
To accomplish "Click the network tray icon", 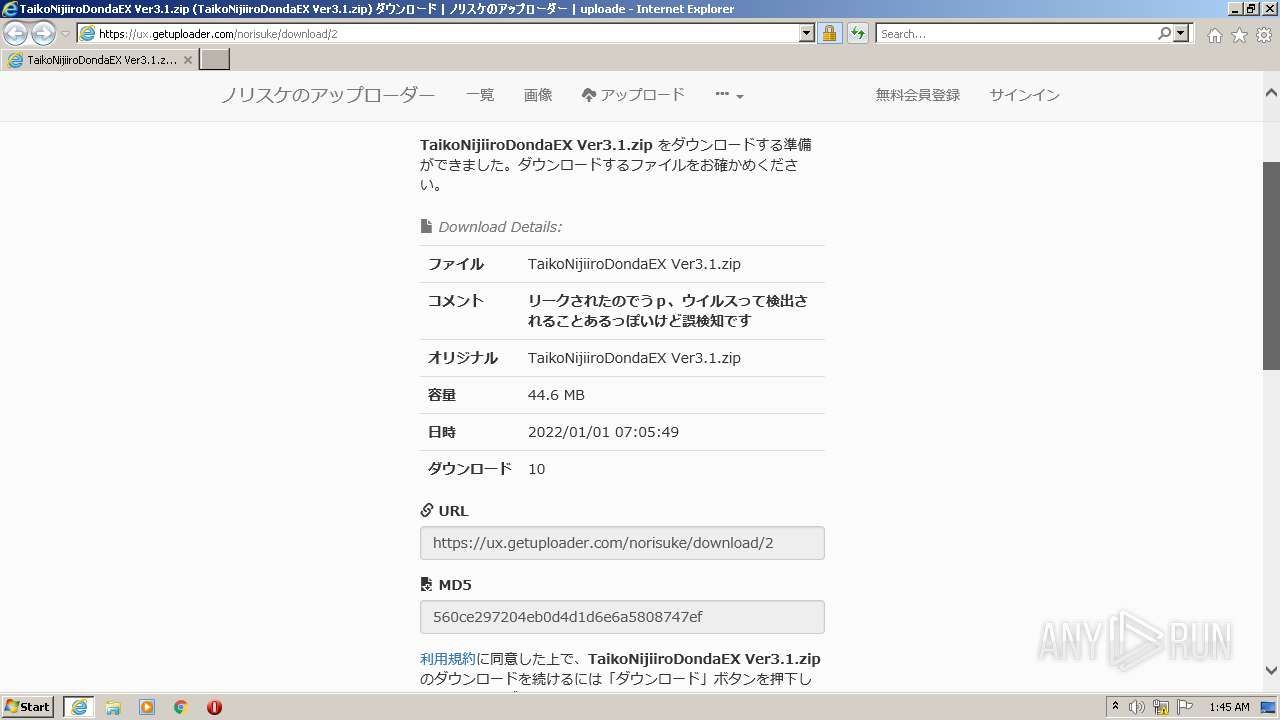I will [1161, 707].
